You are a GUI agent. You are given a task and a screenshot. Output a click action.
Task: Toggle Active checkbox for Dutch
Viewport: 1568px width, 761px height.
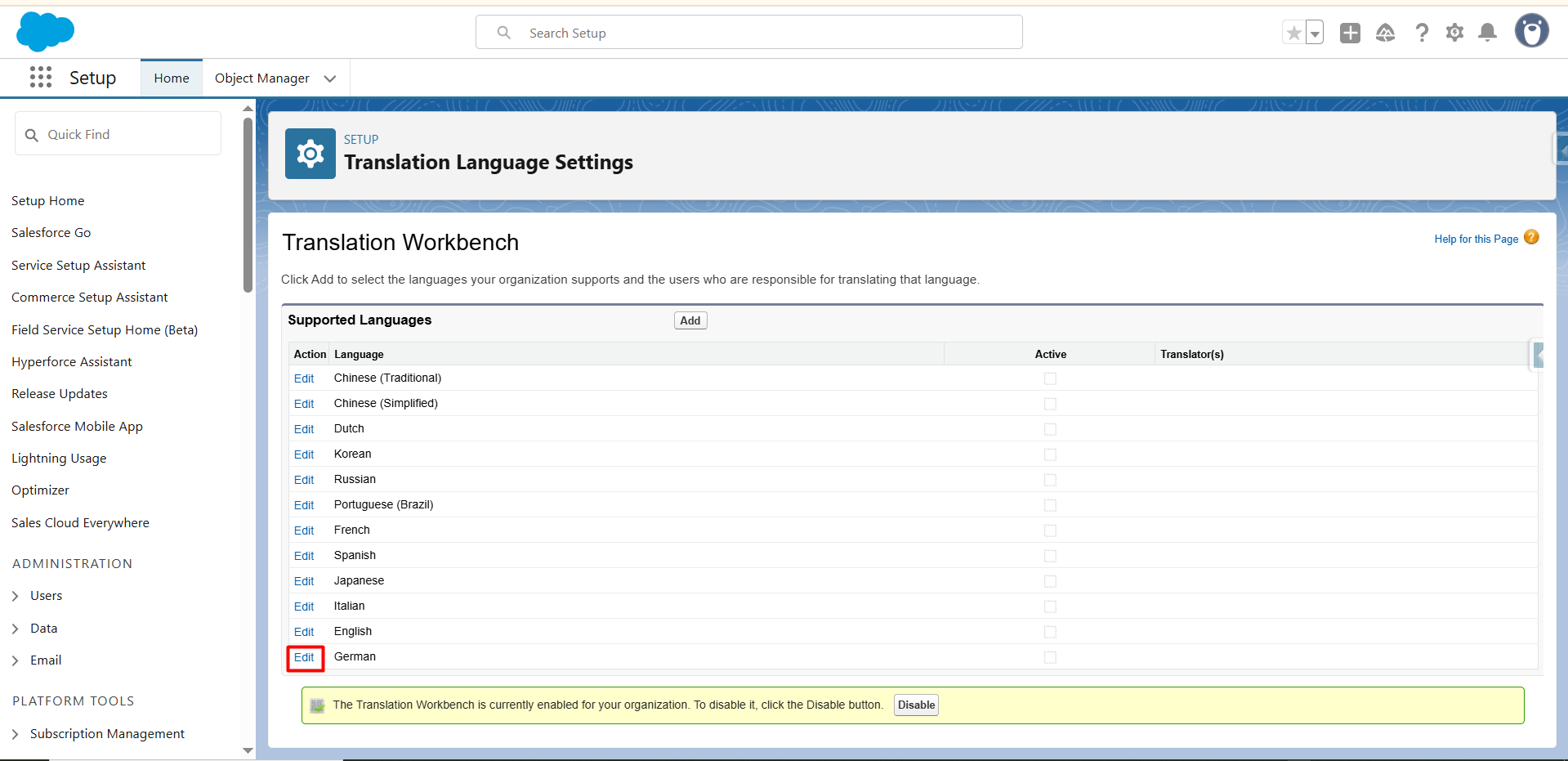click(x=1050, y=429)
